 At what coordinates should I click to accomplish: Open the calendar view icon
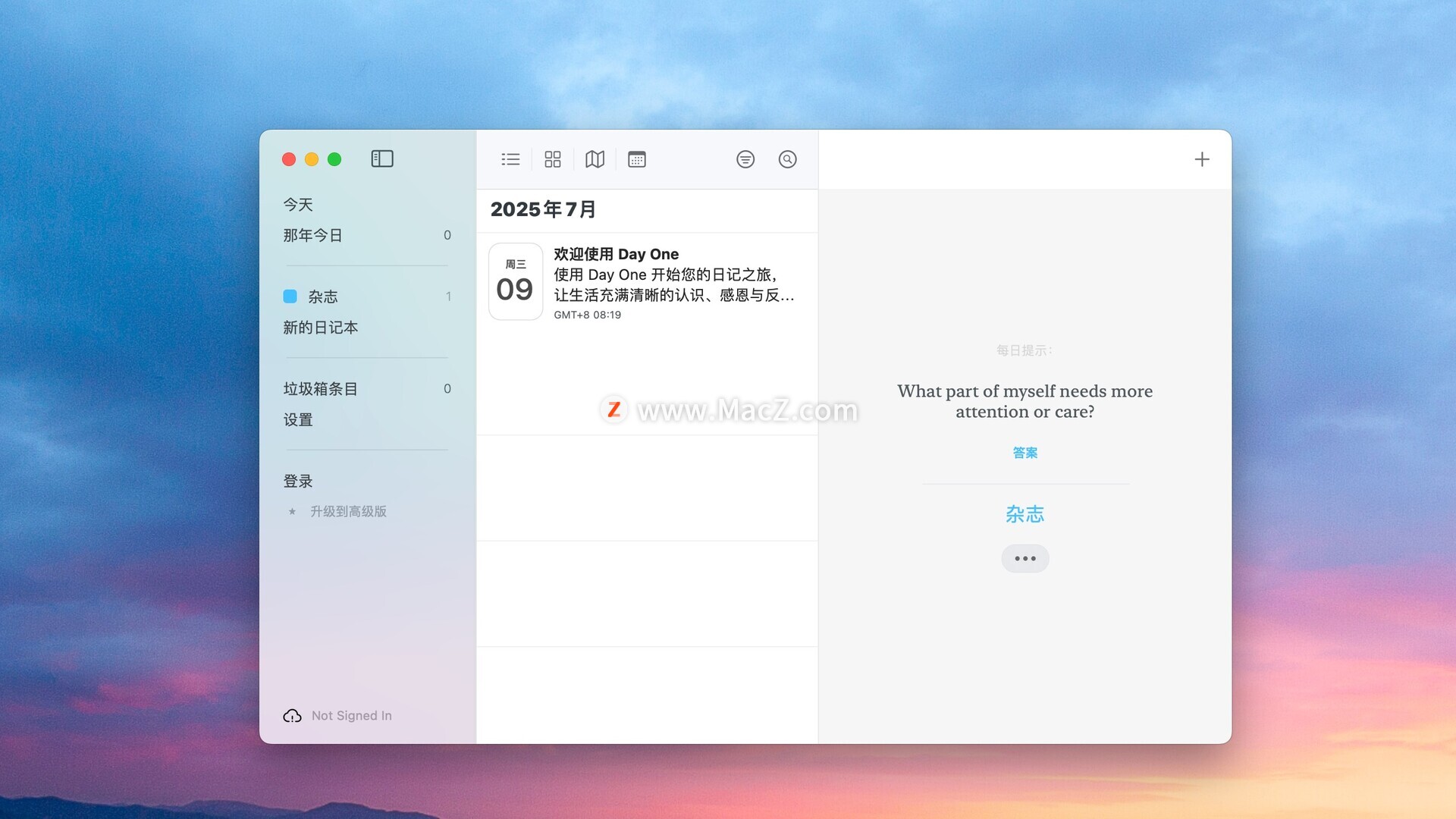click(x=637, y=159)
